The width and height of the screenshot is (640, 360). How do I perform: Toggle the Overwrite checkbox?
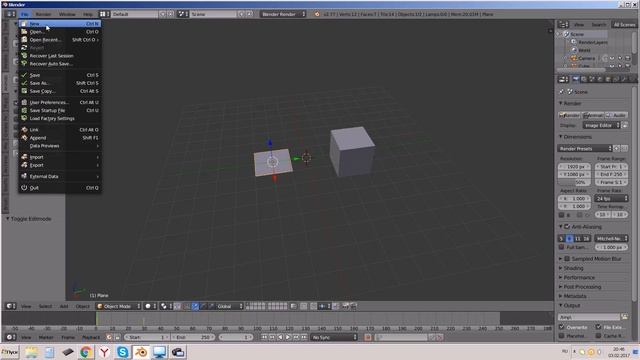tap(562, 327)
